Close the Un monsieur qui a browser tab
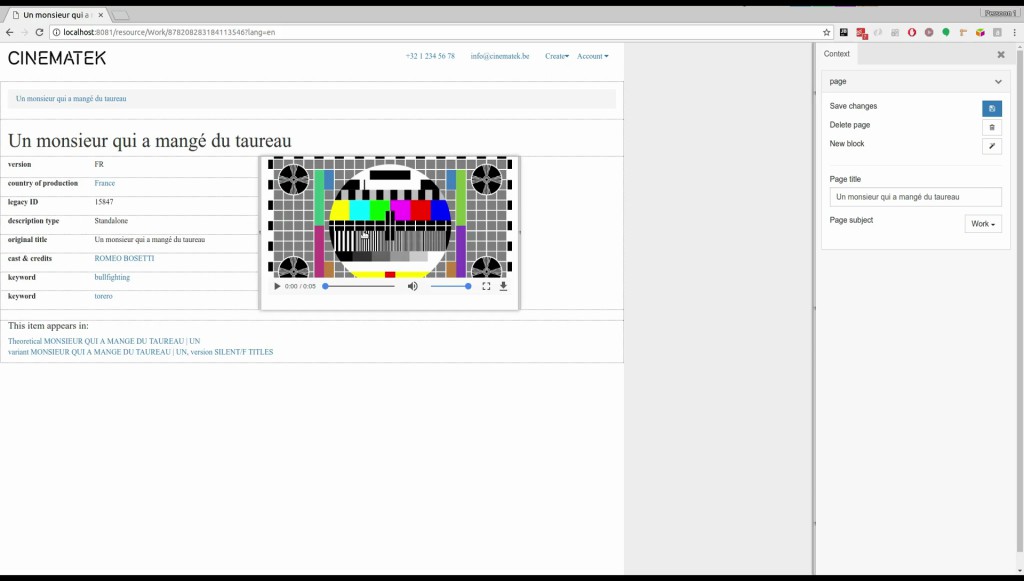1024x581 pixels. pos(101,15)
